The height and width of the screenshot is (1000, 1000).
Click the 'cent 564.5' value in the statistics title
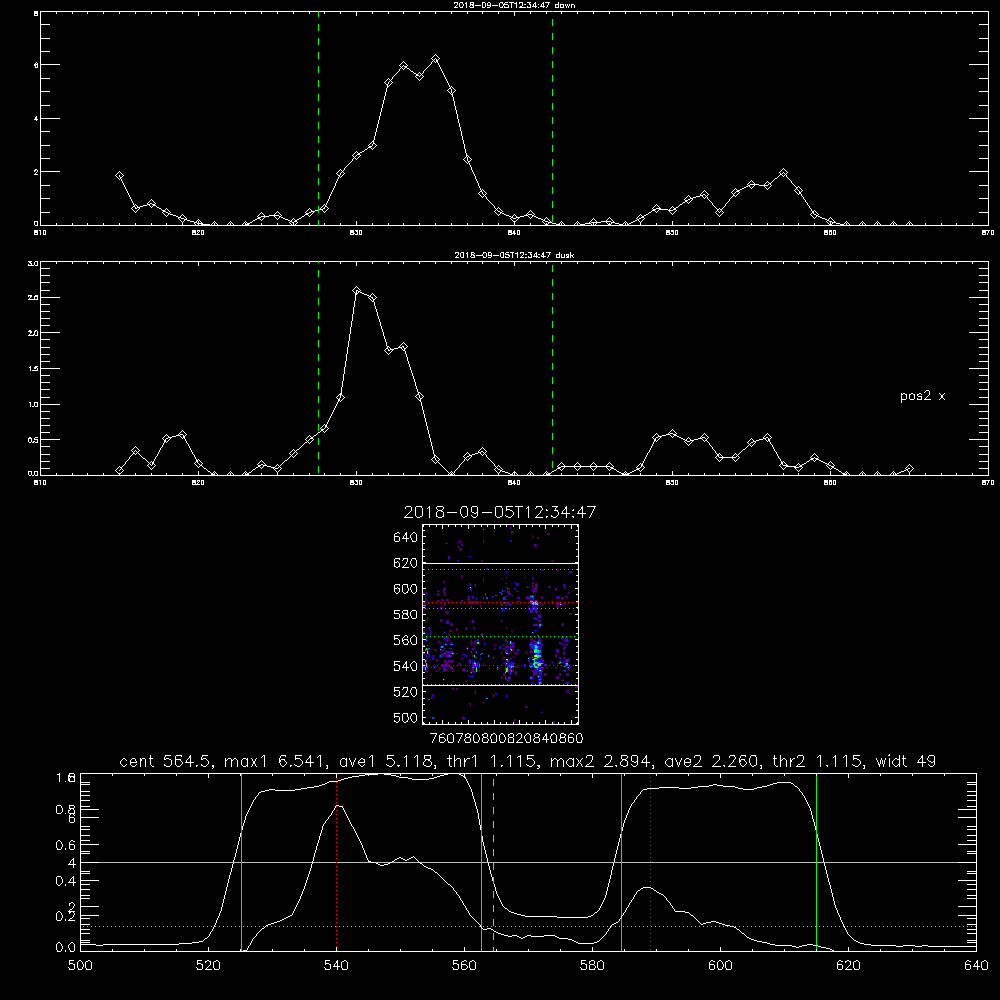(x=167, y=761)
